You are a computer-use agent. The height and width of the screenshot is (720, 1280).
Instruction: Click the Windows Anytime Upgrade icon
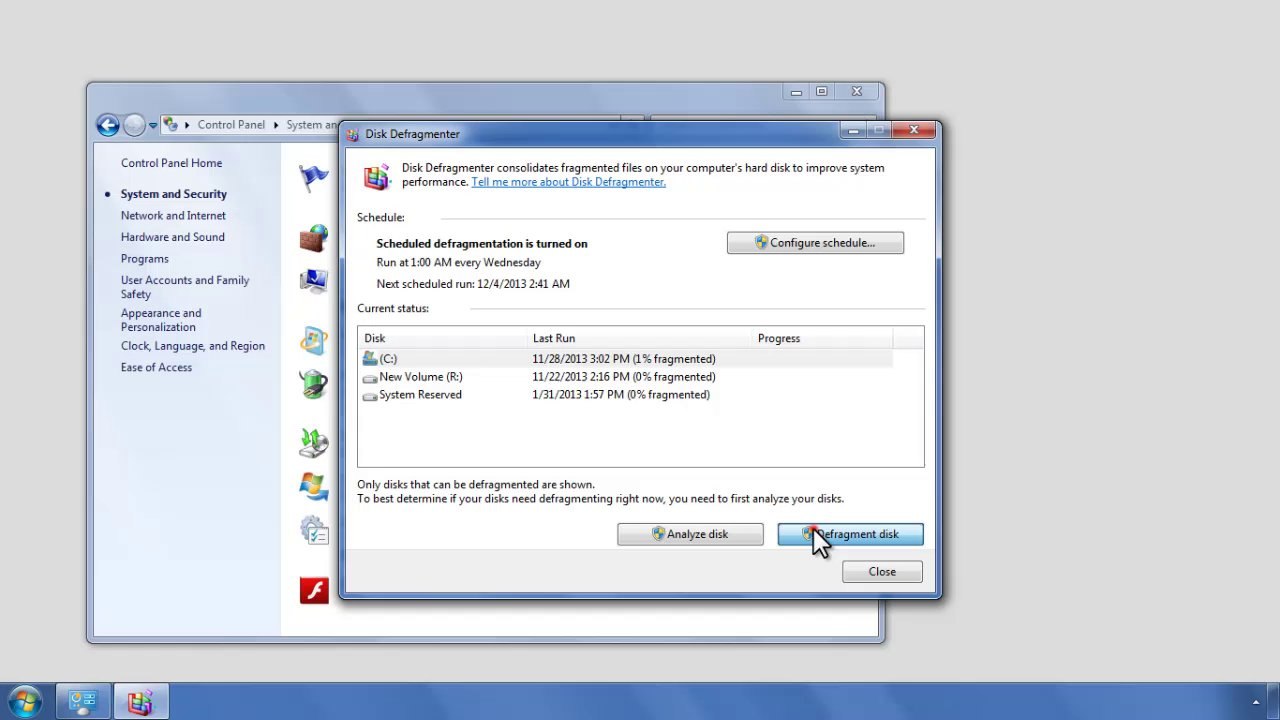[x=314, y=487]
